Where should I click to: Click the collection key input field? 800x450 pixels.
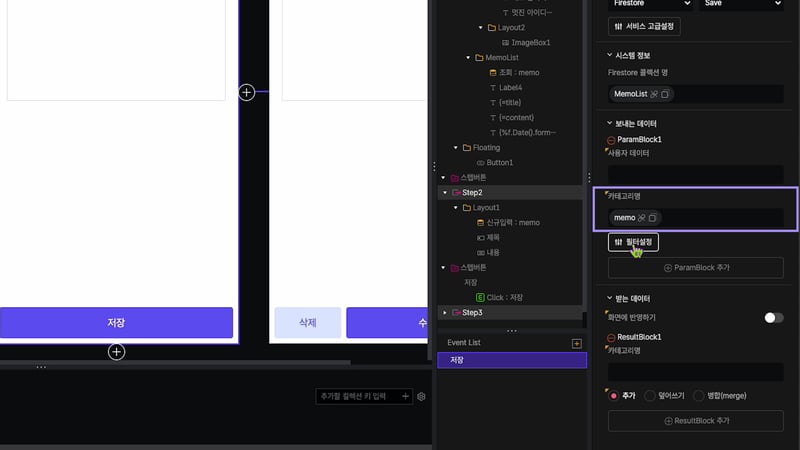356,397
